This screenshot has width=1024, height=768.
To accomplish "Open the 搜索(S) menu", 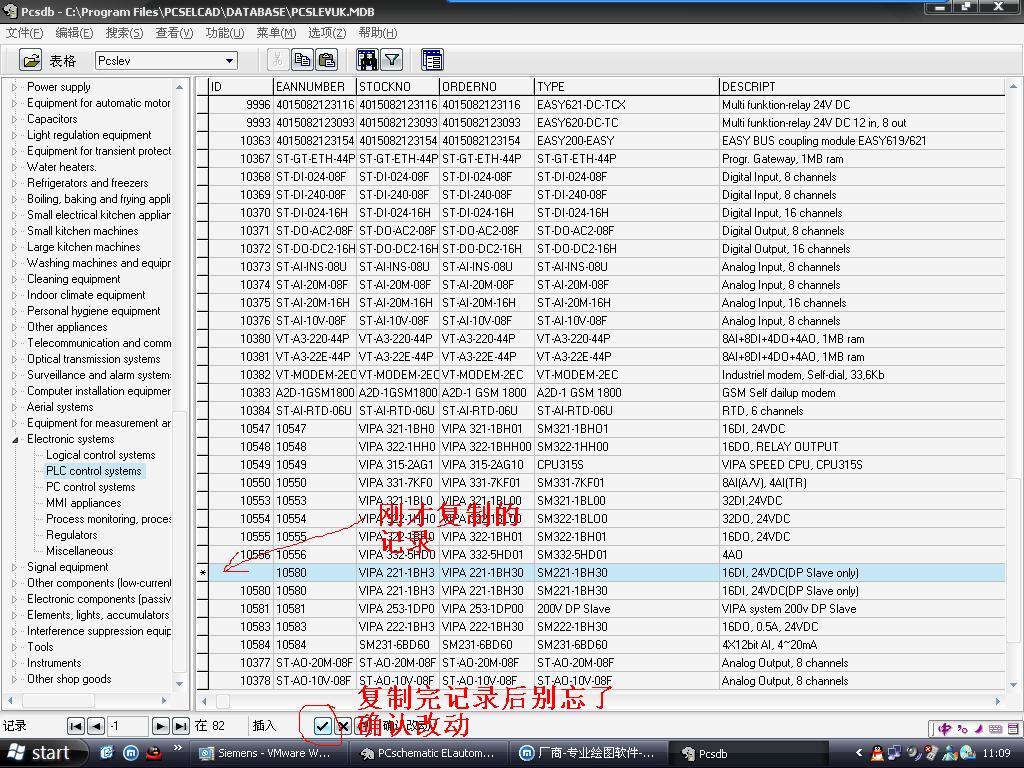I will [x=124, y=33].
